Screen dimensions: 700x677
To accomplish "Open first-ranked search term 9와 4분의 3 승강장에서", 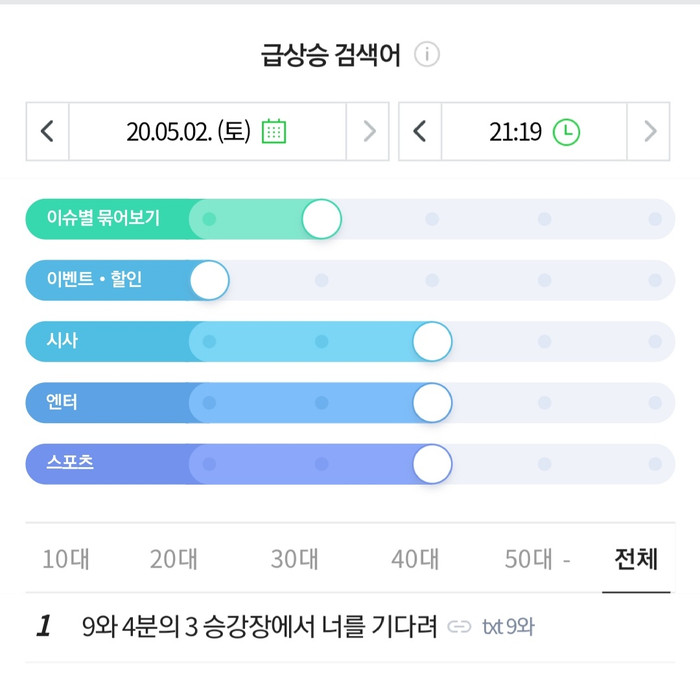I will pyautogui.click(x=259, y=626).
